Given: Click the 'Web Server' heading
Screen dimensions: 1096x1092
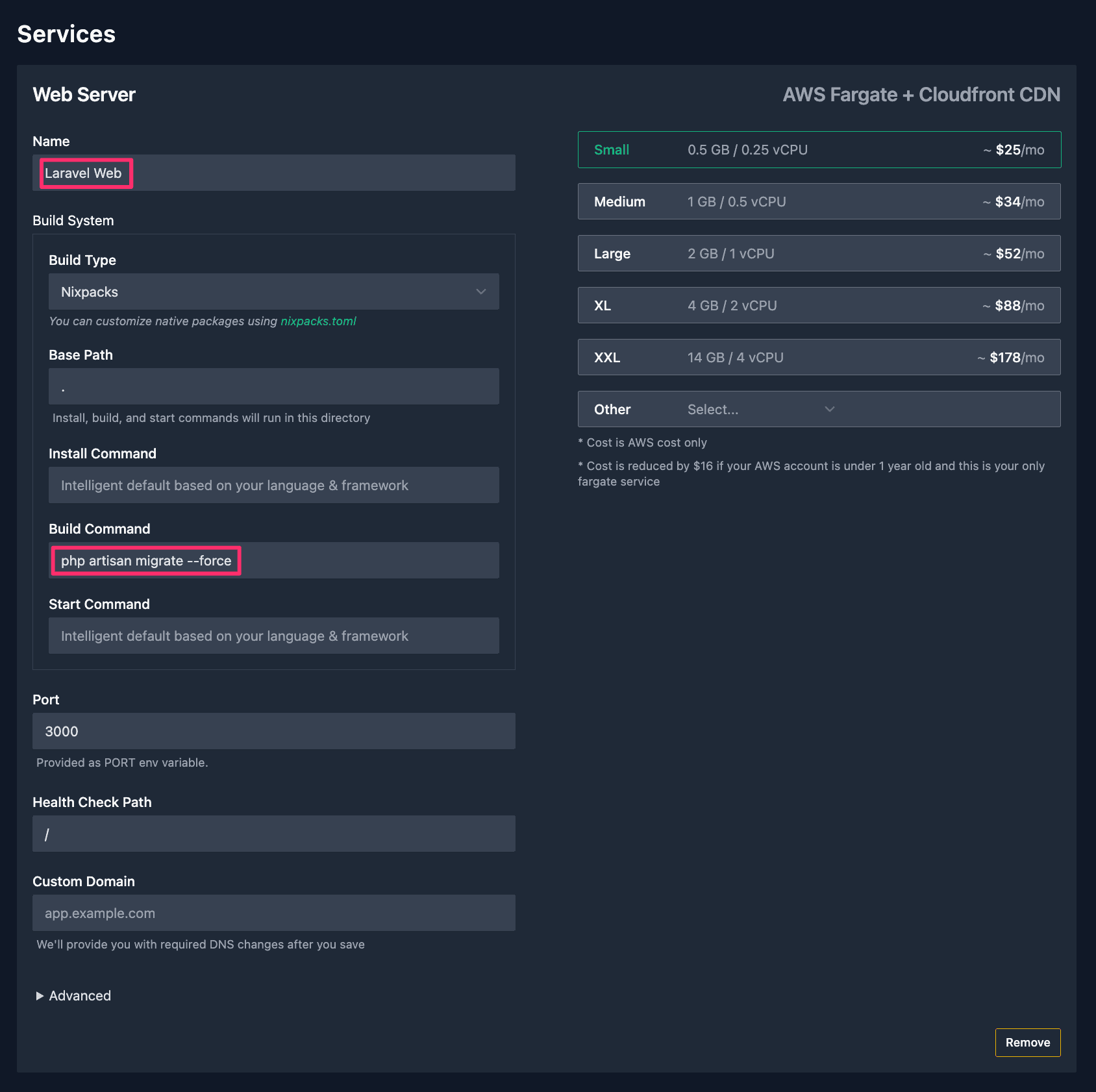Looking at the screenshot, I should click(84, 95).
